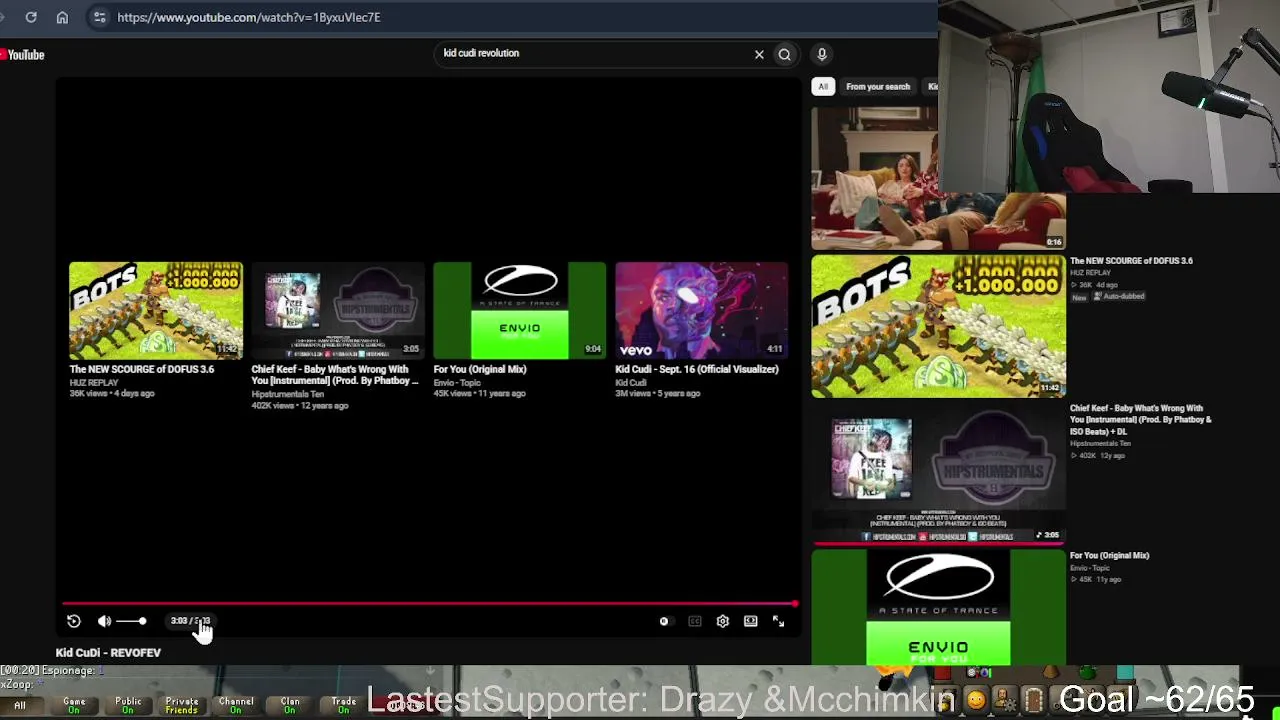Open the game emotes smiley icon
This screenshot has width=1280, height=720.
pos(976,701)
